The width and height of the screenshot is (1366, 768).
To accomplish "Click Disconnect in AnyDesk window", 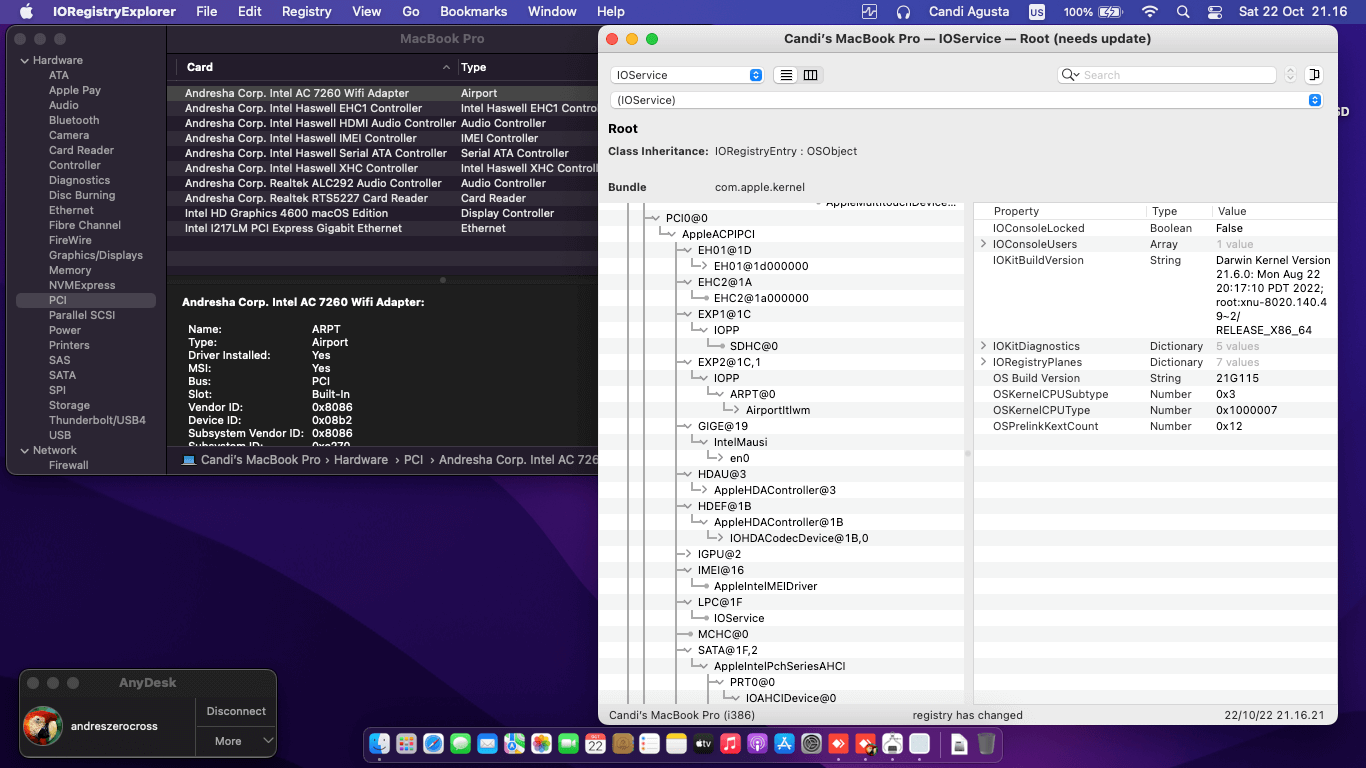I will (x=236, y=711).
